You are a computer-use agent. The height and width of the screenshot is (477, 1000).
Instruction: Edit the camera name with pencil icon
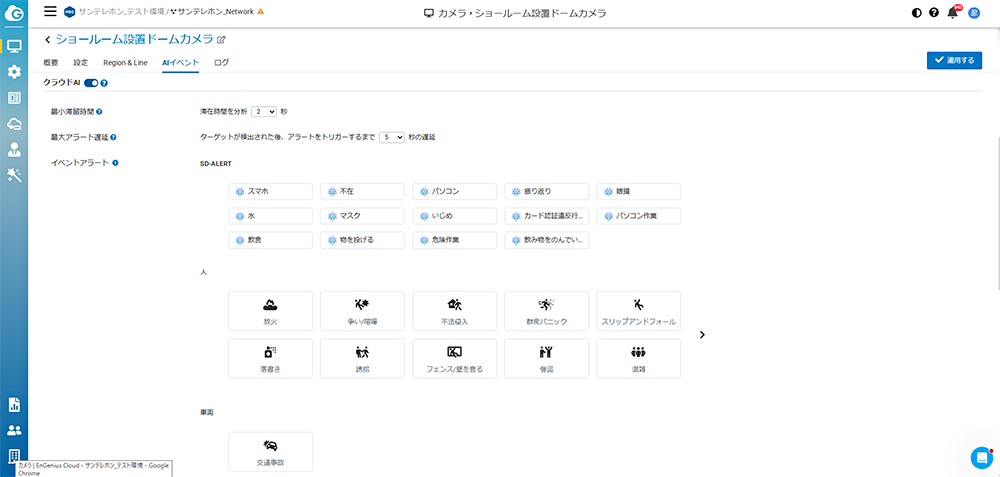pyautogui.click(x=221, y=40)
